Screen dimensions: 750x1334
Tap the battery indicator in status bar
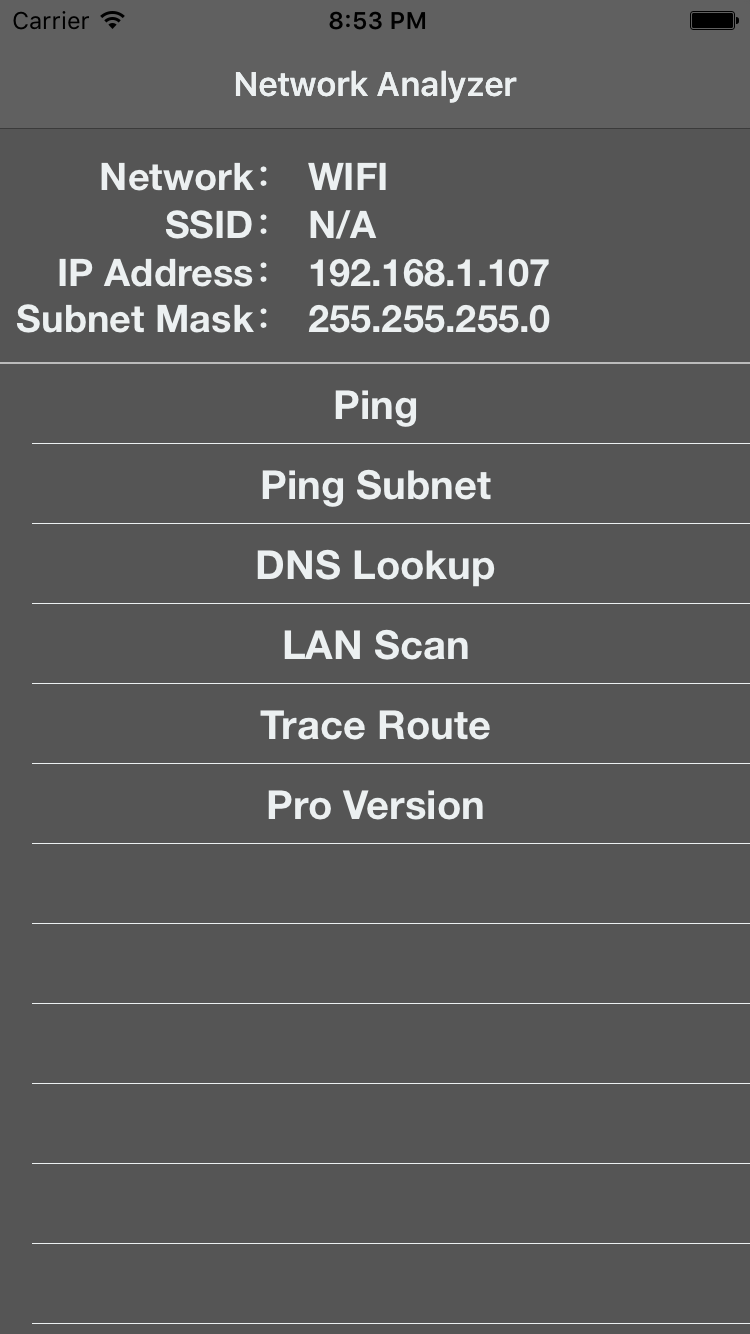(714, 19)
